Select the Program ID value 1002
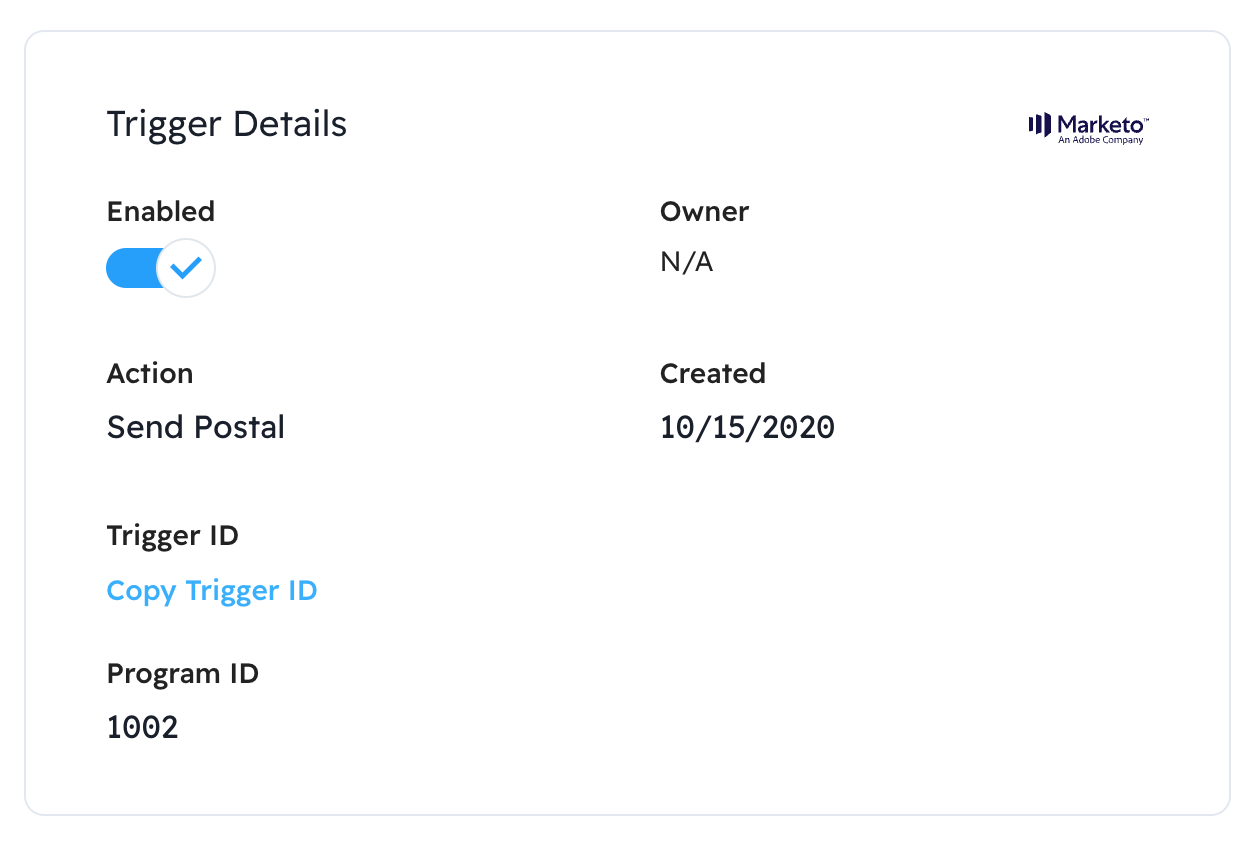This screenshot has height=852, width=1256. point(143,727)
